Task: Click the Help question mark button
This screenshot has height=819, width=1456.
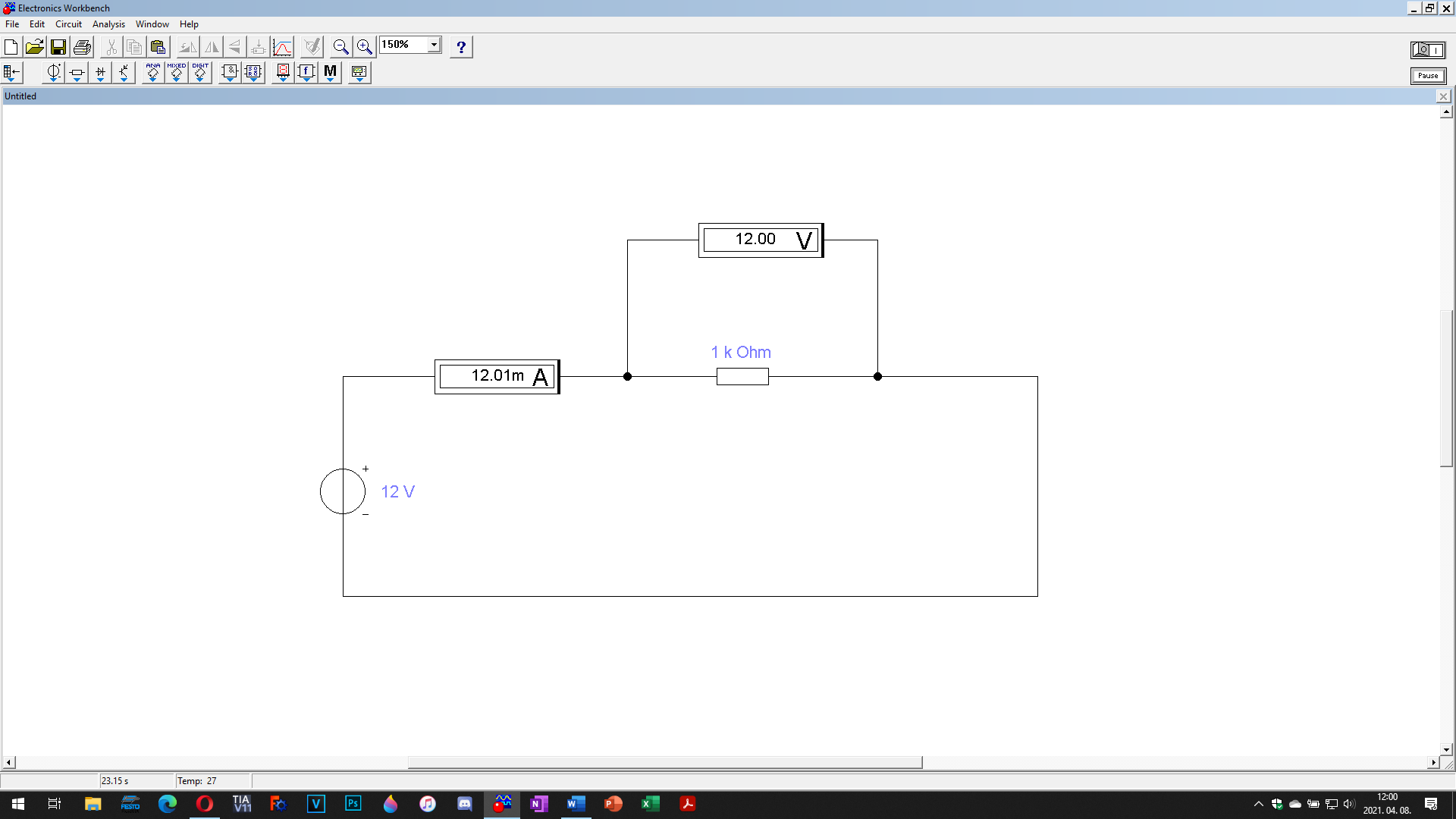Action: pos(461,47)
